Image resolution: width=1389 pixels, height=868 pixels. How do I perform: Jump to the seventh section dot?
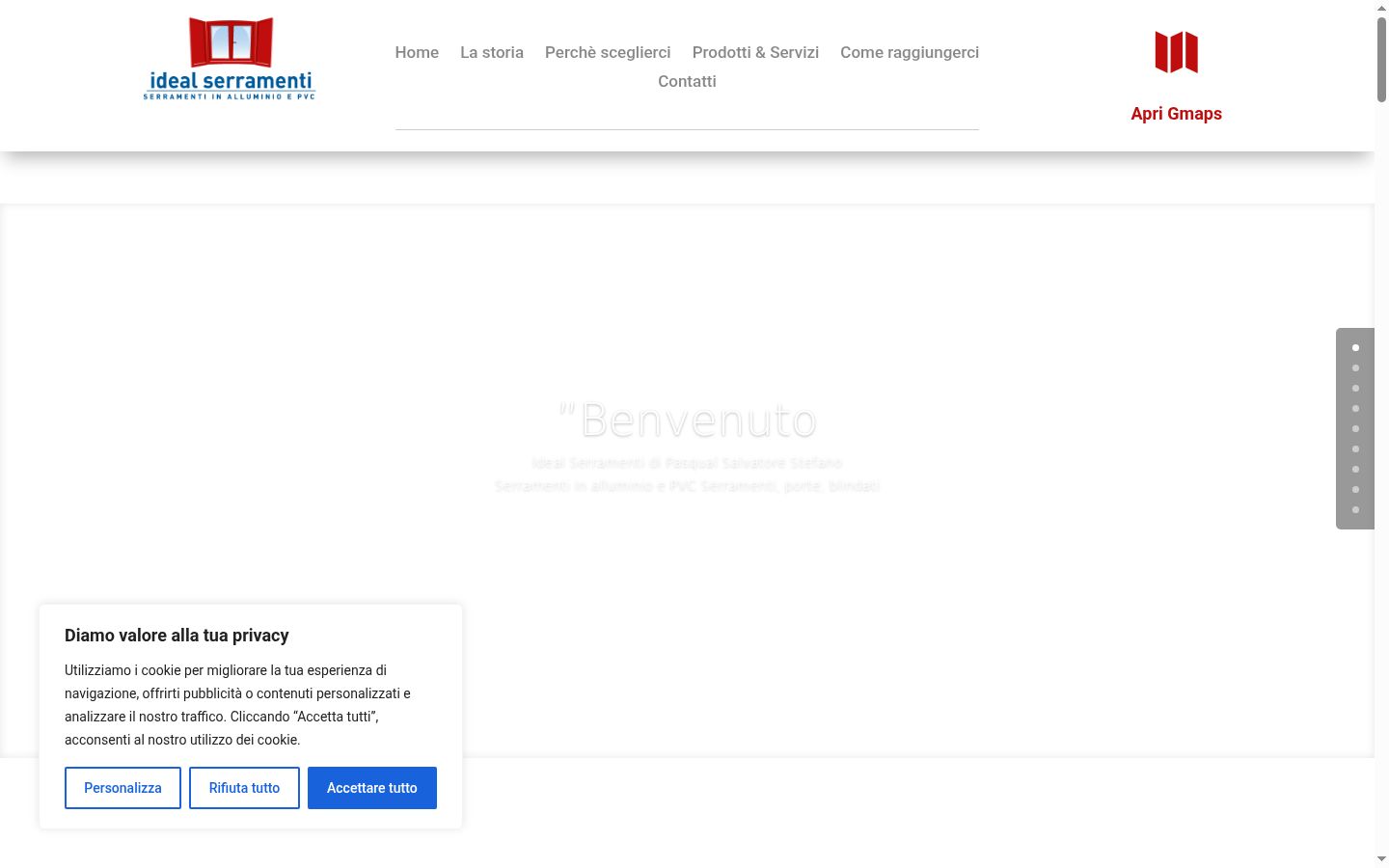(x=1355, y=469)
